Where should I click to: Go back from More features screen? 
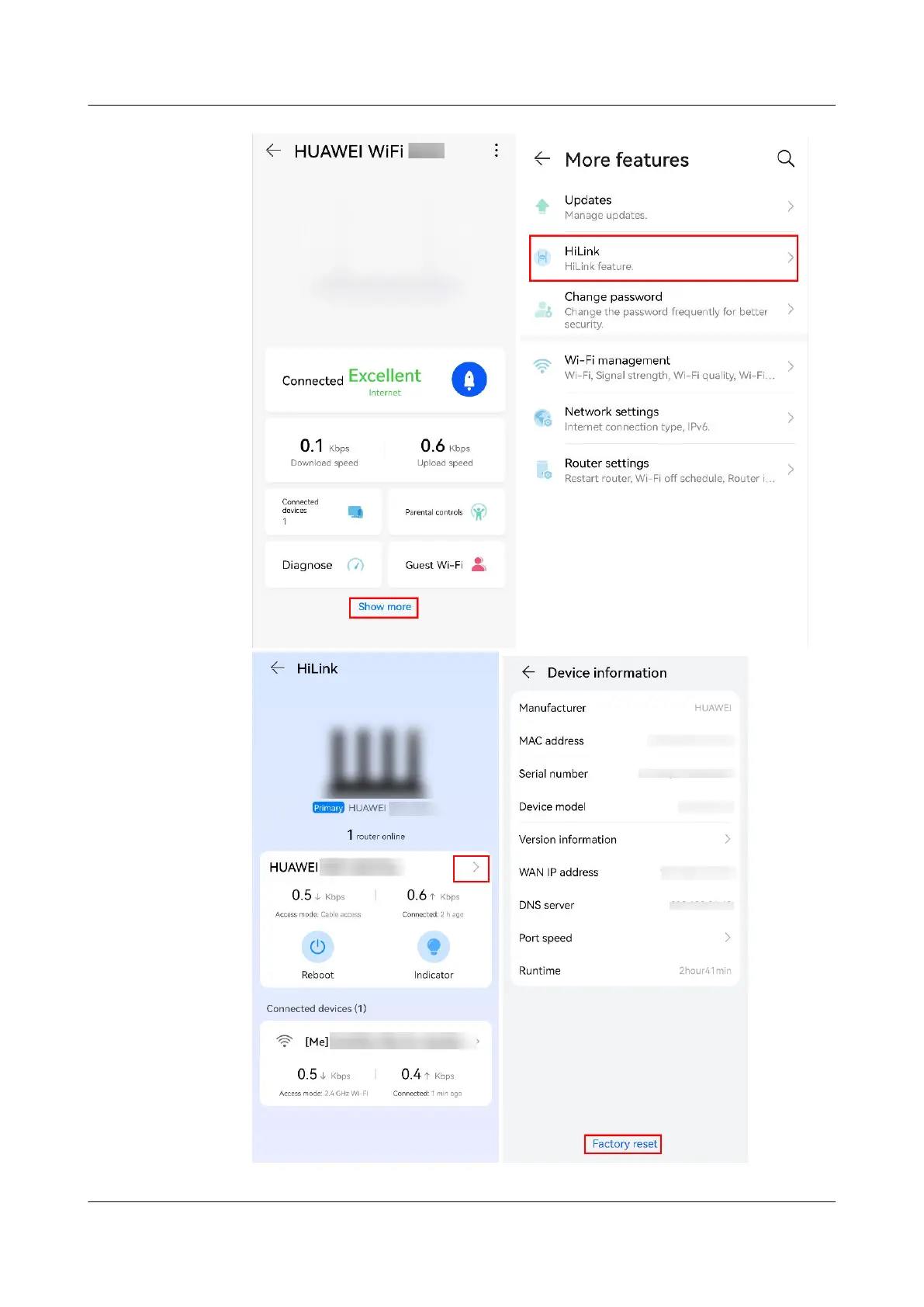coord(542,159)
